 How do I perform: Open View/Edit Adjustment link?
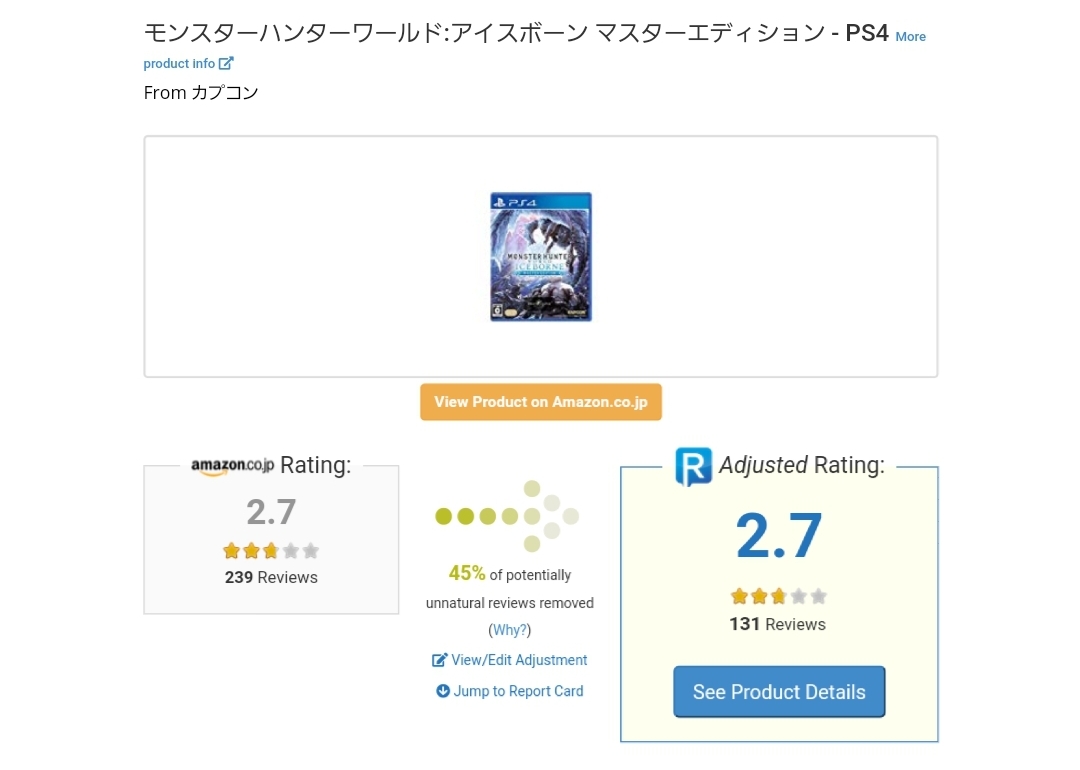click(x=519, y=660)
